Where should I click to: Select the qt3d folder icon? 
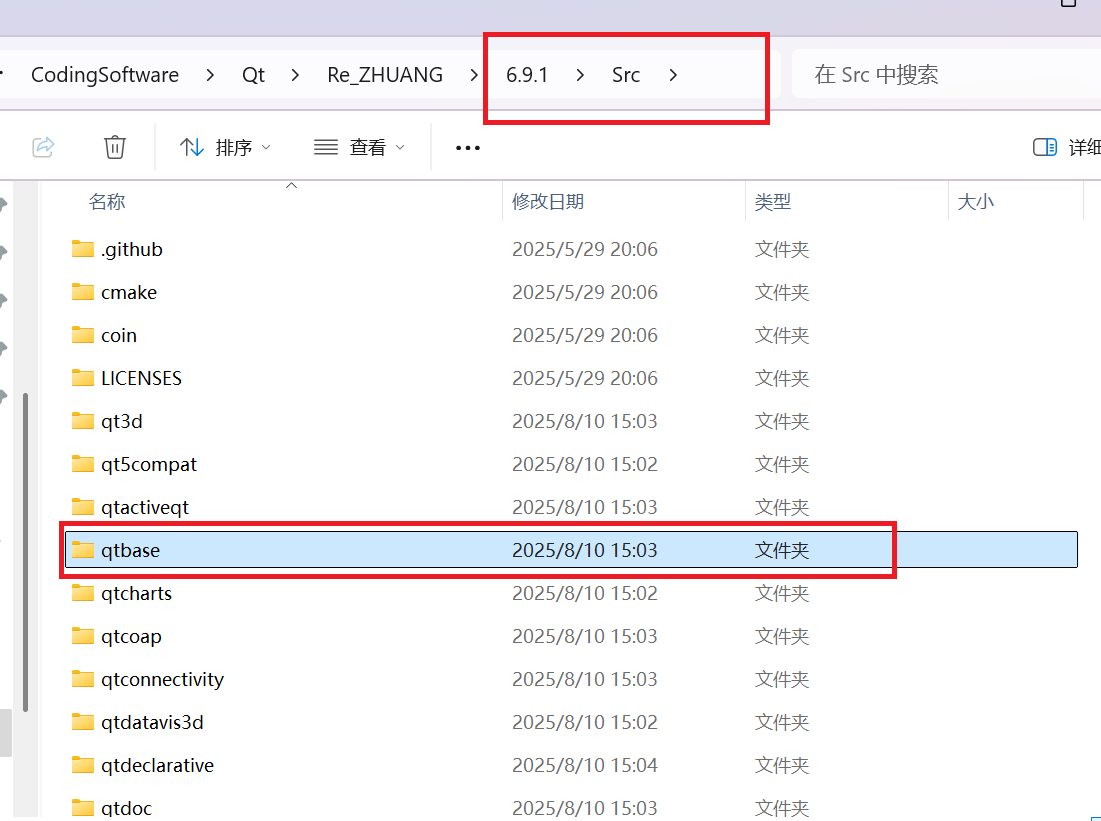pos(83,421)
